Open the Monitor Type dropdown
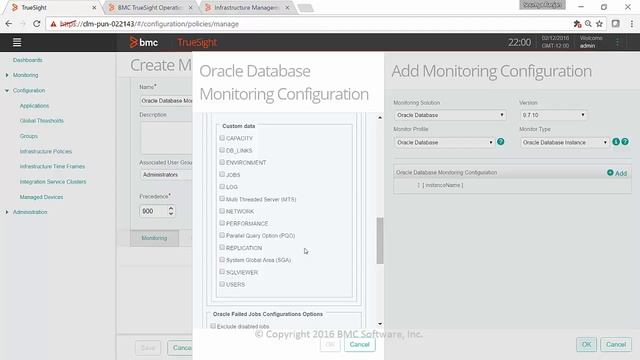 coord(564,142)
